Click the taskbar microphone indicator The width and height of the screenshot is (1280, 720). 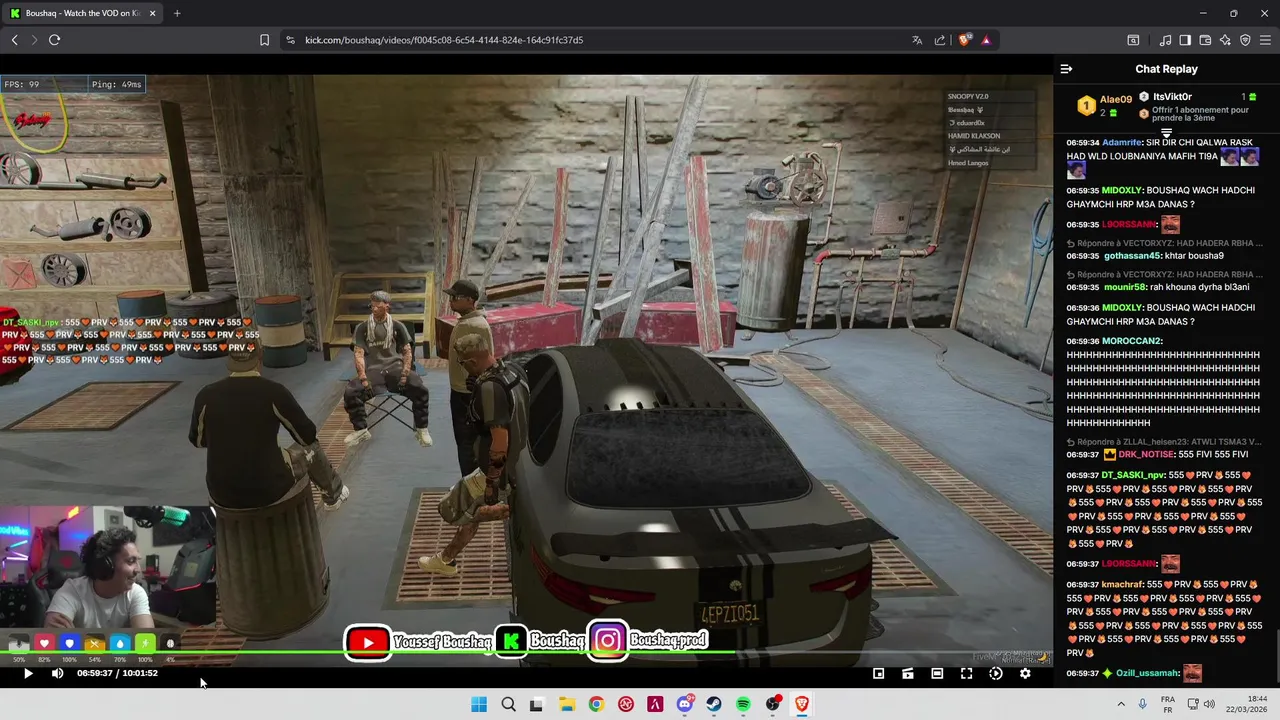click(x=1142, y=704)
